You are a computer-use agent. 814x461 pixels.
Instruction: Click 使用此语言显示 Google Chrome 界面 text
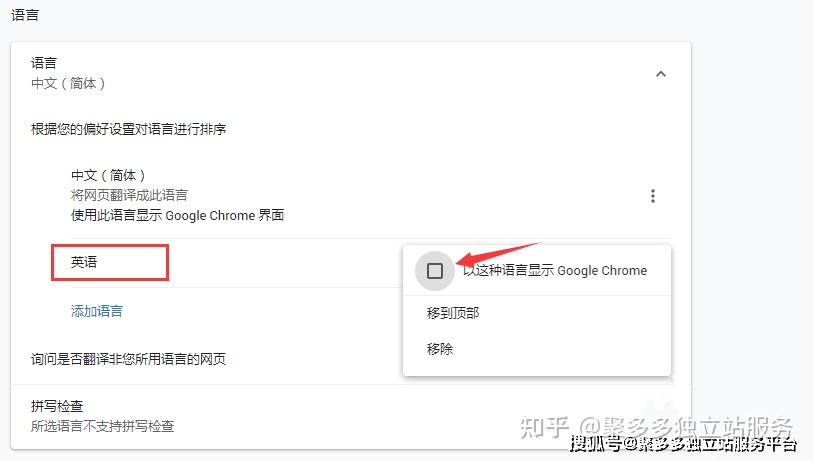[x=178, y=215]
